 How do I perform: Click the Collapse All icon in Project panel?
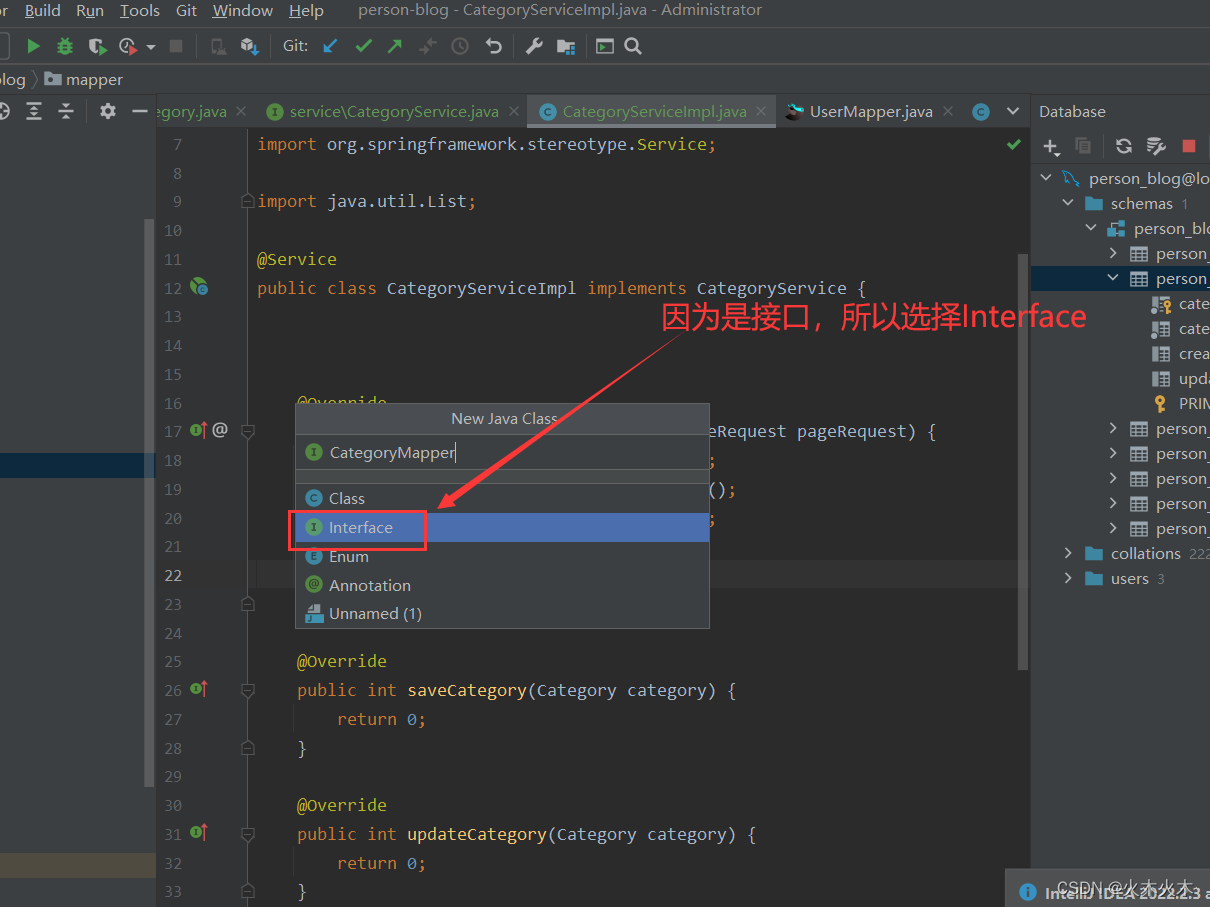[66, 111]
